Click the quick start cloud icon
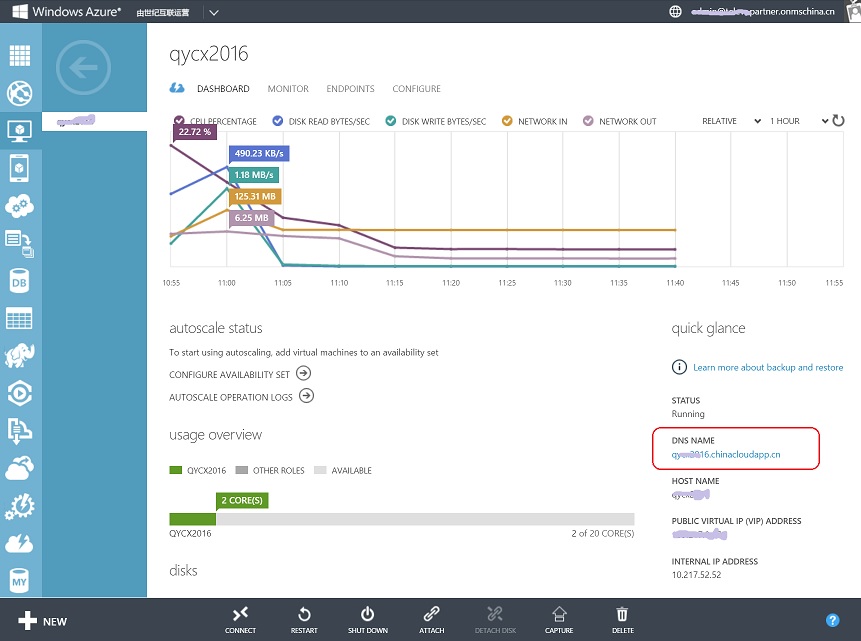861x641 pixels. [177, 88]
